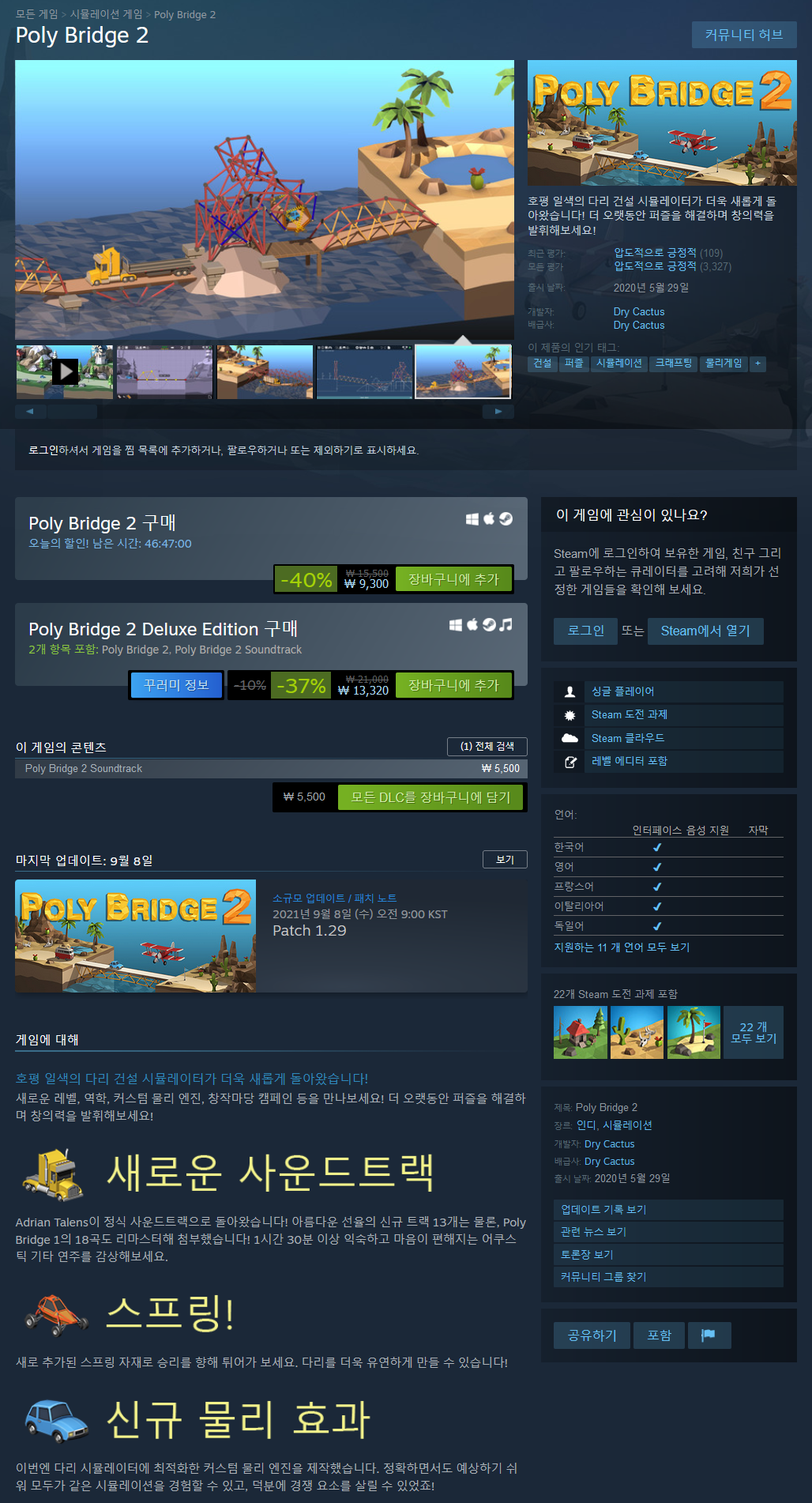
Task: Click Steam cloud icon
Action: (x=570, y=738)
